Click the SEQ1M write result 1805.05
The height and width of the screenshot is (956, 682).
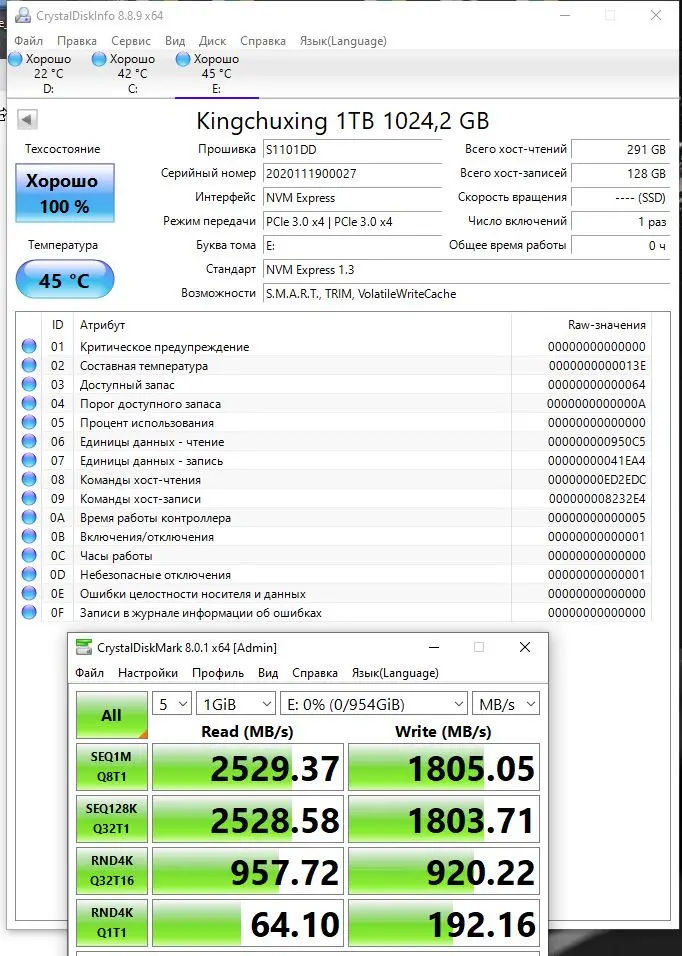pos(444,767)
